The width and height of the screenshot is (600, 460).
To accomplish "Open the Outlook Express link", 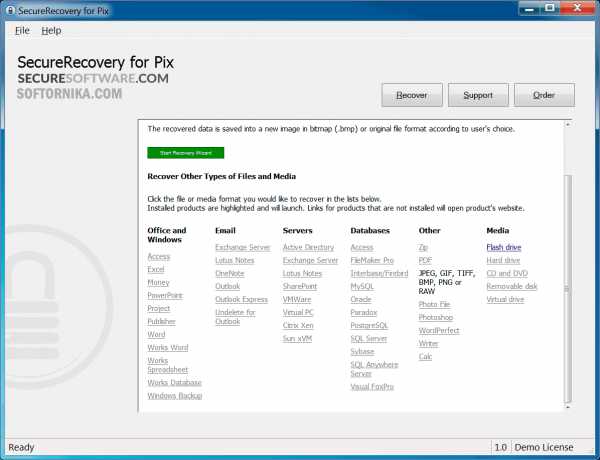I will click(x=241, y=299).
